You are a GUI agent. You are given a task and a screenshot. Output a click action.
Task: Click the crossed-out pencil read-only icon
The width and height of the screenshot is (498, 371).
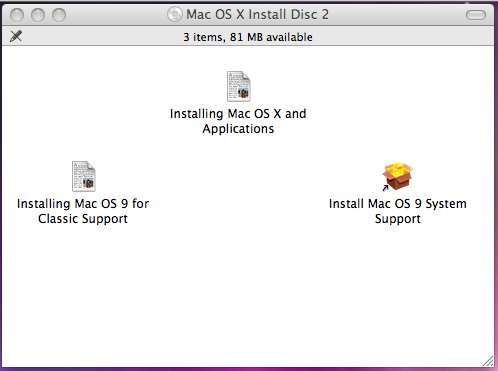point(16,36)
